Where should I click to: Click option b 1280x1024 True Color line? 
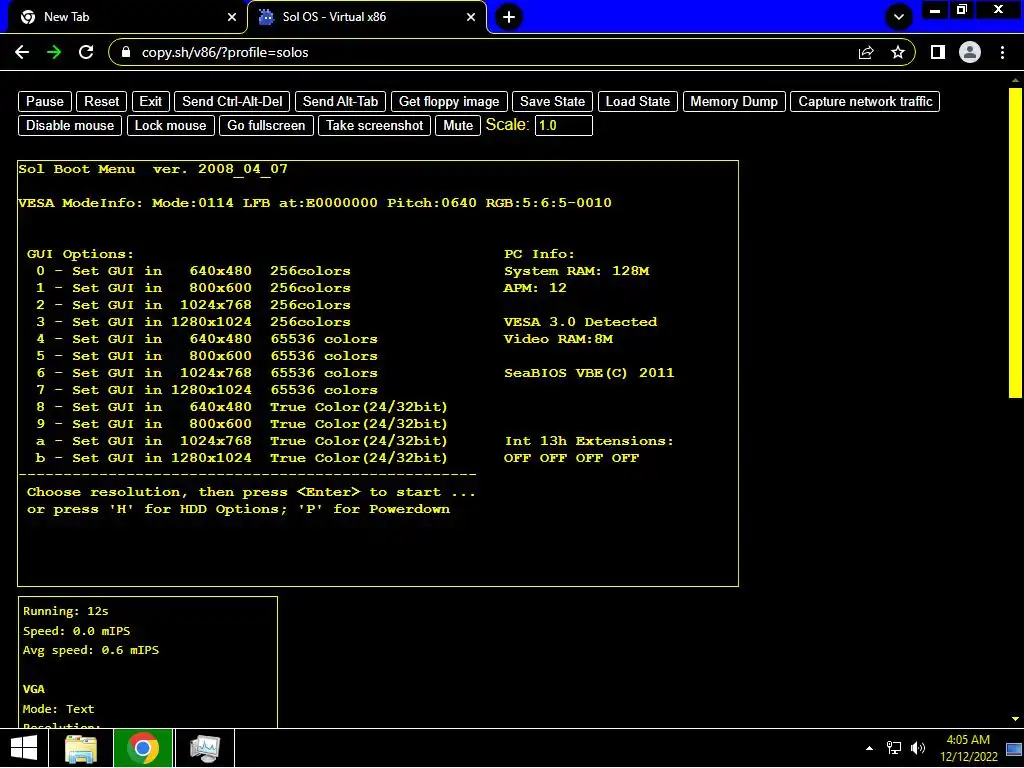coord(242,458)
